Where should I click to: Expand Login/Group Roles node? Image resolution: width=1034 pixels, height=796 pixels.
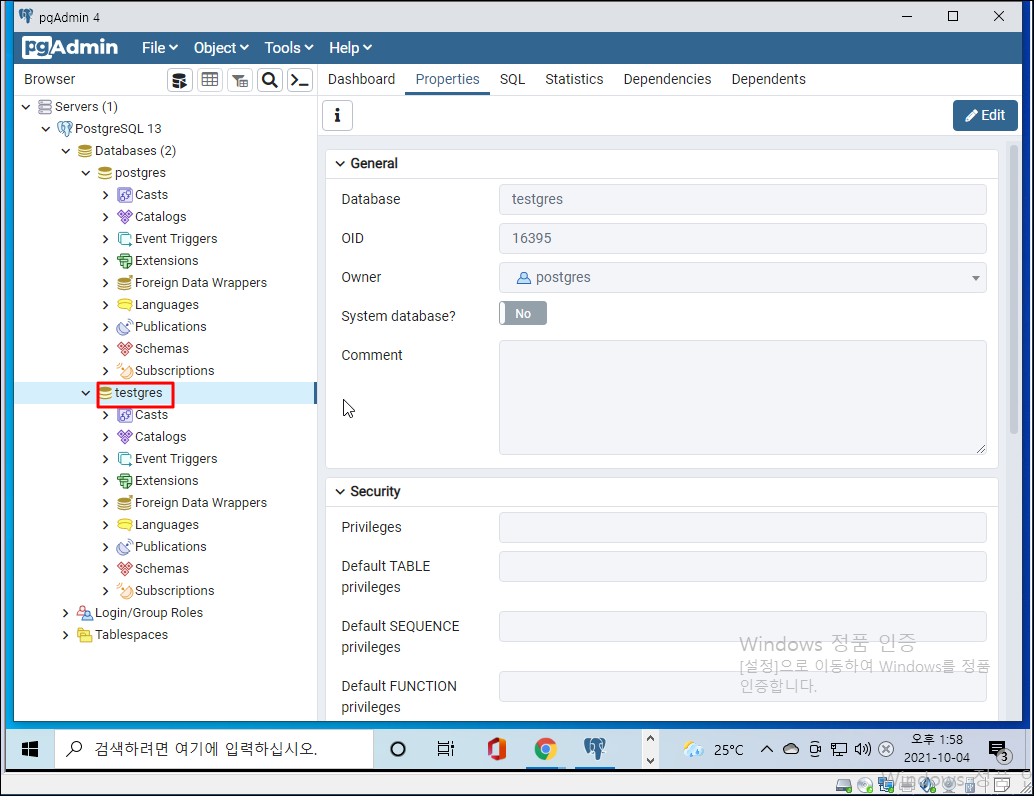[65, 613]
